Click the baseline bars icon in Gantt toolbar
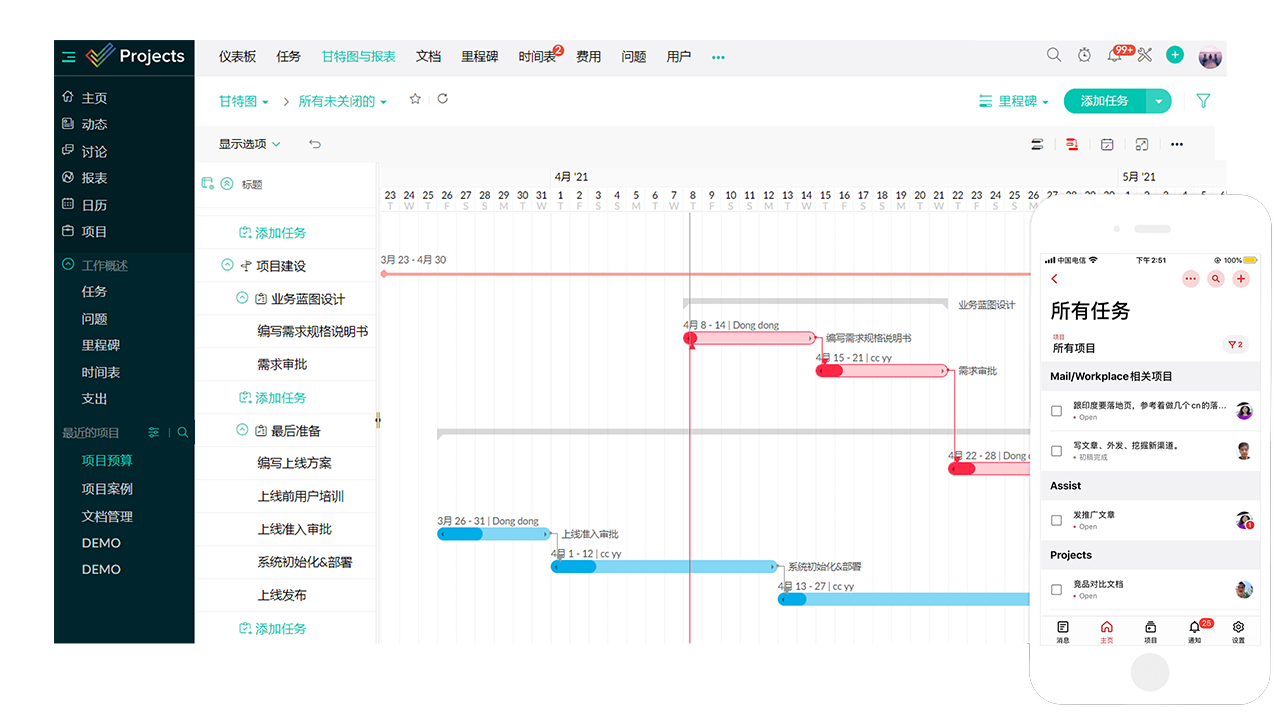 pyautogui.click(x=1037, y=144)
